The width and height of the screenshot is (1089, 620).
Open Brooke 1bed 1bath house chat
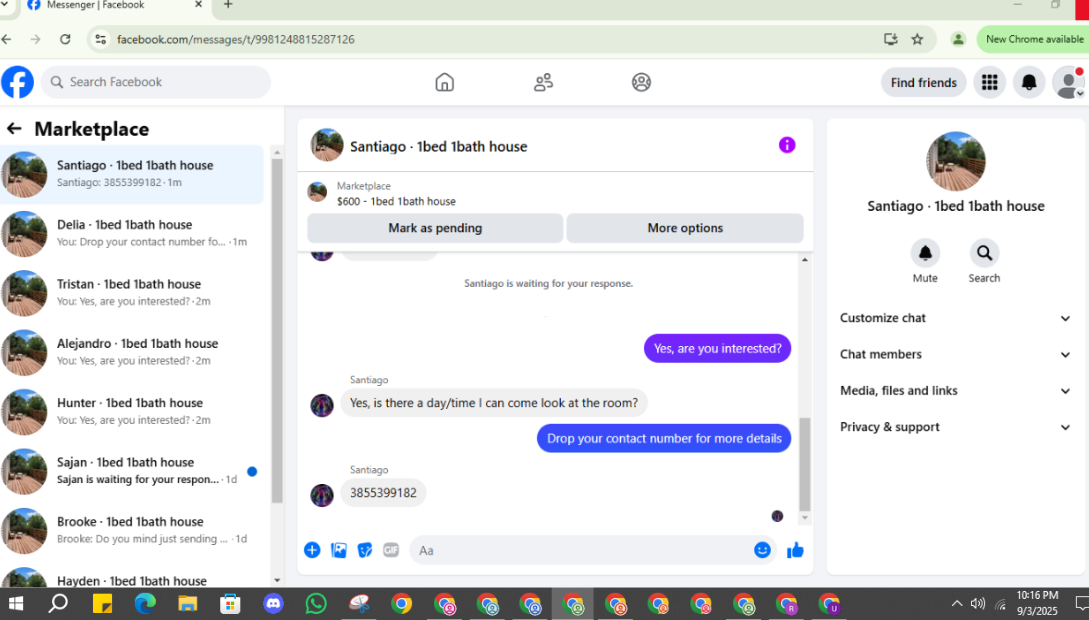(x=132, y=530)
